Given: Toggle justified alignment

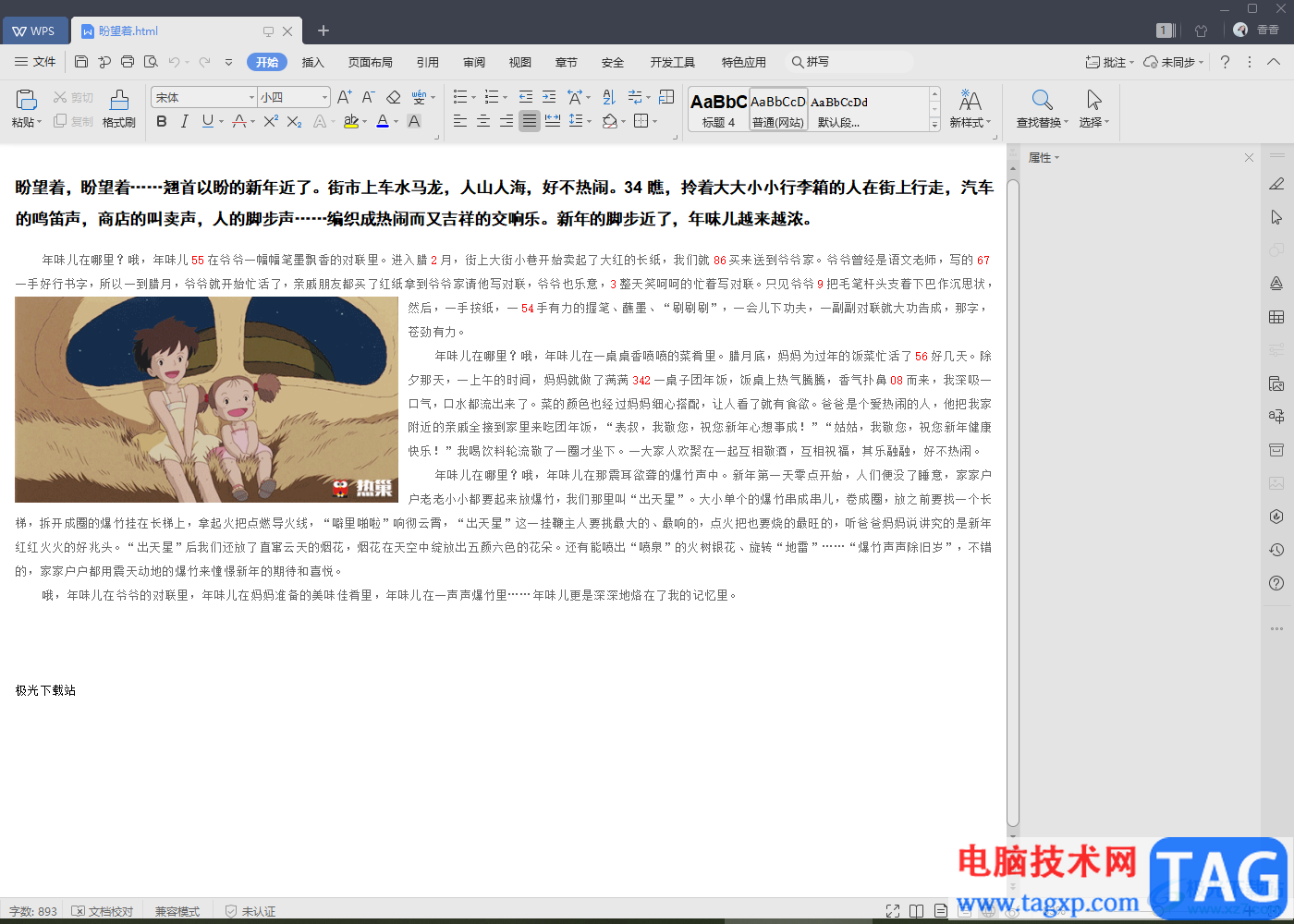Looking at the screenshot, I should pyautogui.click(x=530, y=121).
